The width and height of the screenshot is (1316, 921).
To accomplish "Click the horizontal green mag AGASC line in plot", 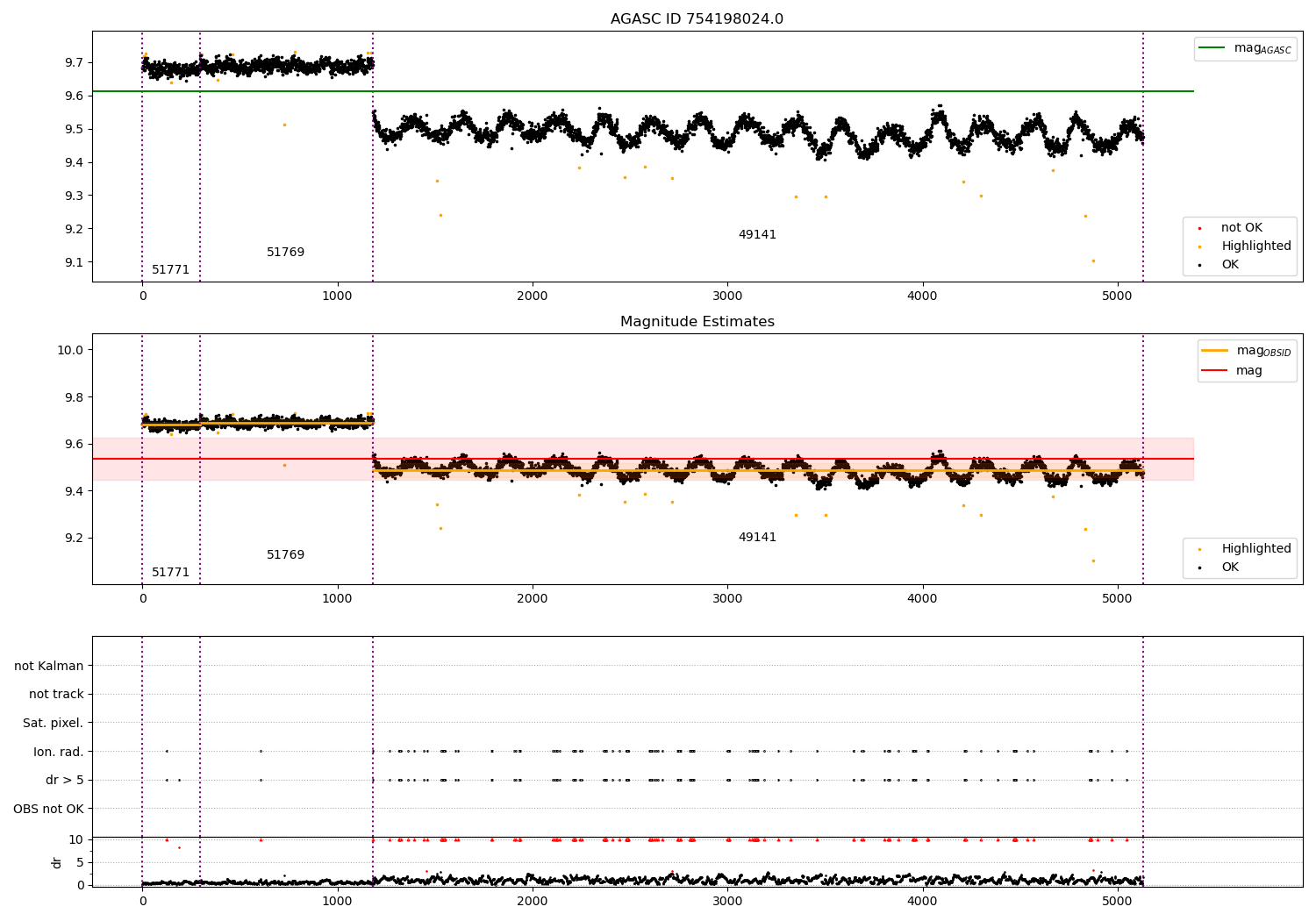I will click(642, 91).
